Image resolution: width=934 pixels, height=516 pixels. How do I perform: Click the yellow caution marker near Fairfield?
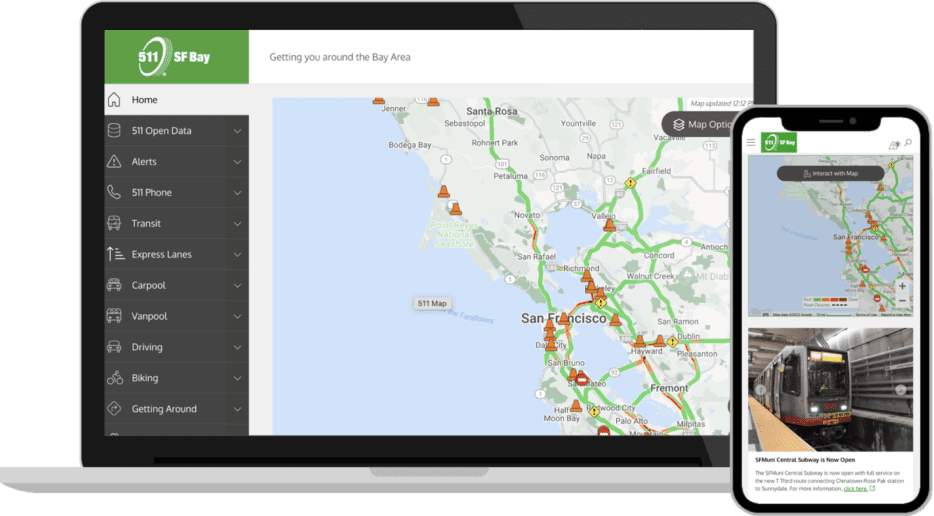coord(630,183)
